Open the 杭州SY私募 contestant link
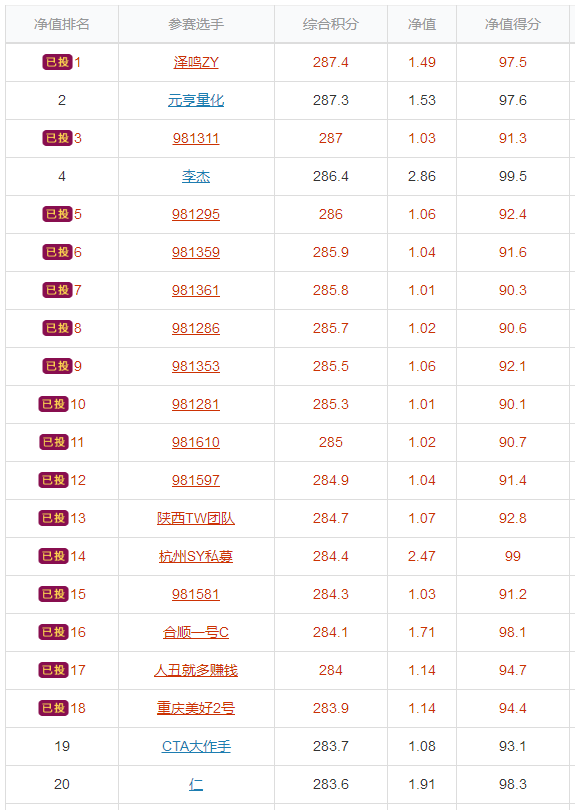 coord(196,556)
